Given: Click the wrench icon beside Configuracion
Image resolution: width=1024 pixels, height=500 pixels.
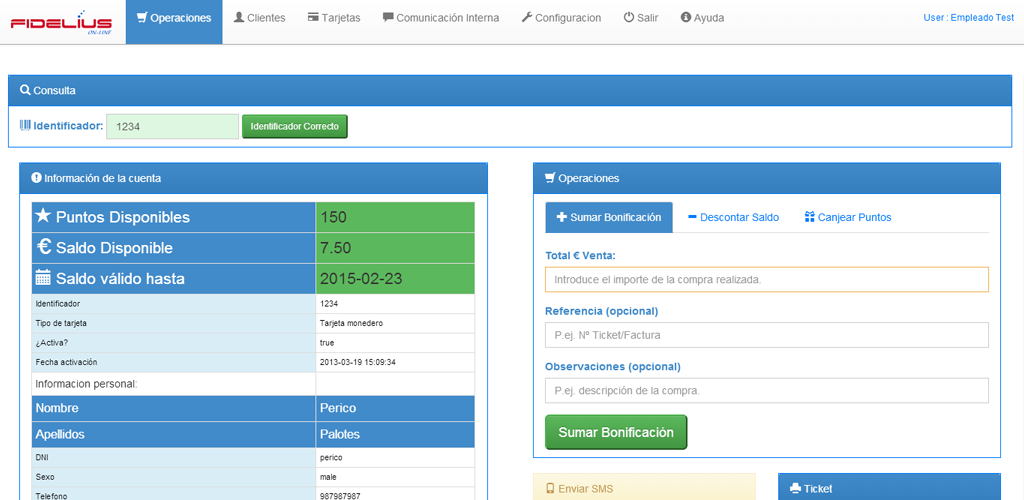Looking at the screenshot, I should (526, 18).
